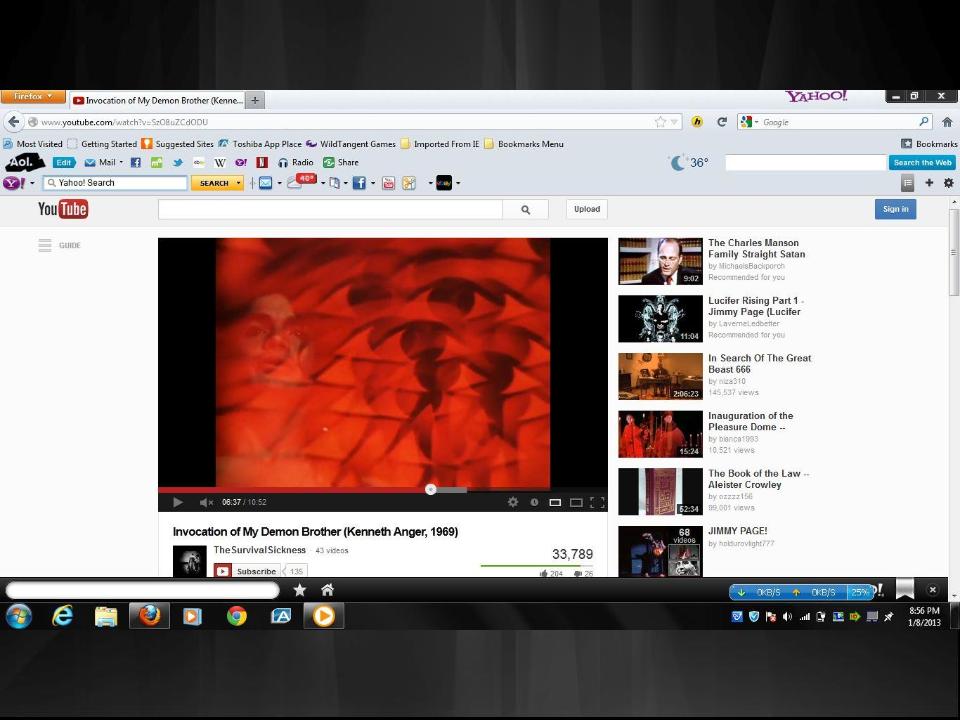Screen dimensions: 960x720
Task: Open the video player settings gear
Action: [x=513, y=502]
